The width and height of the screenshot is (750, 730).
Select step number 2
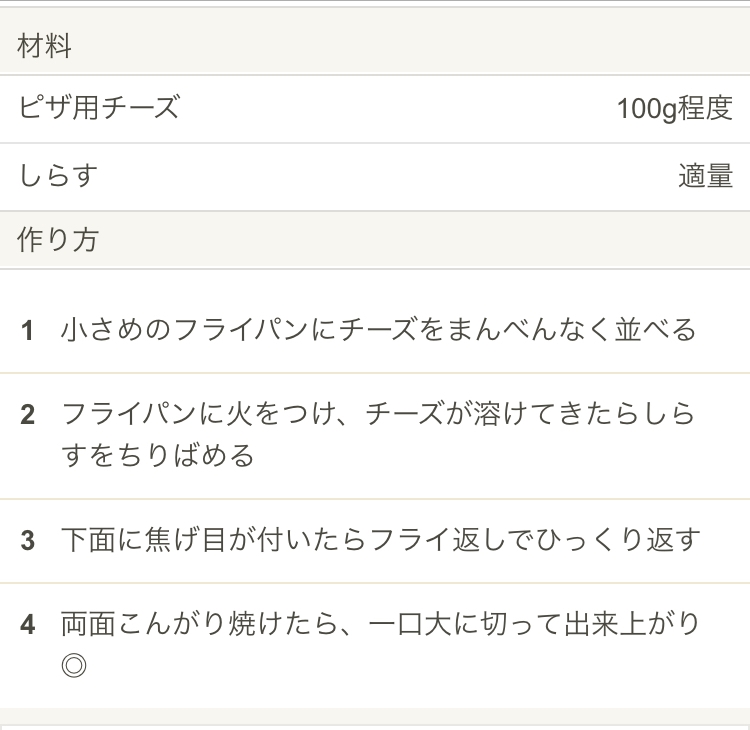[x=27, y=415]
